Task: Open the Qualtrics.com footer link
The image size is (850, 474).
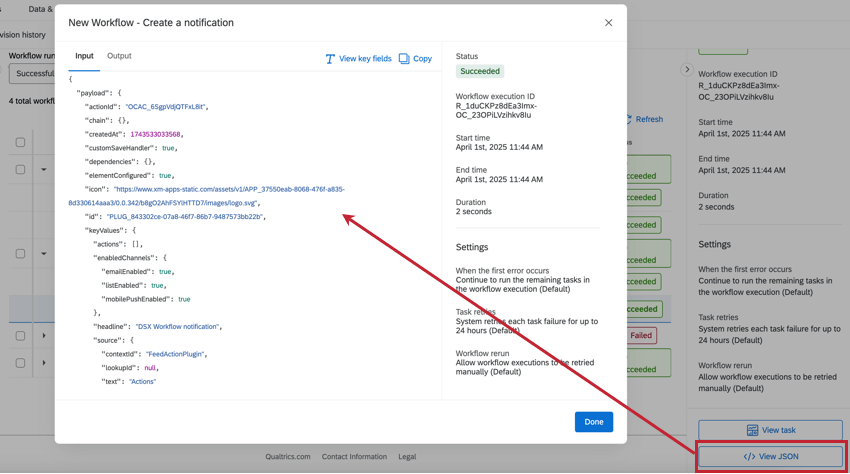Action: click(x=288, y=457)
